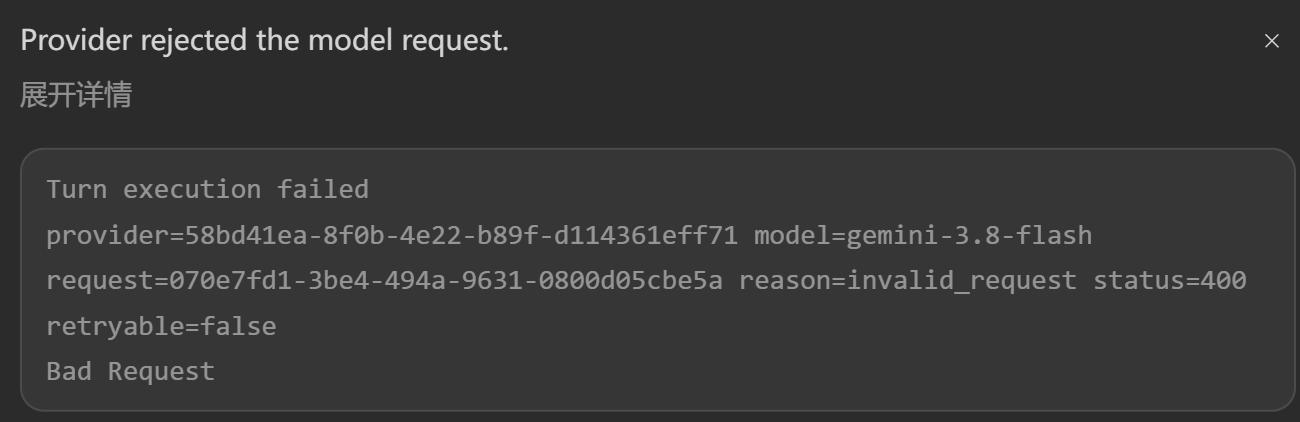The image size is (1300, 422).
Task: Toggle the 展开详情 details section
Action: (76, 96)
